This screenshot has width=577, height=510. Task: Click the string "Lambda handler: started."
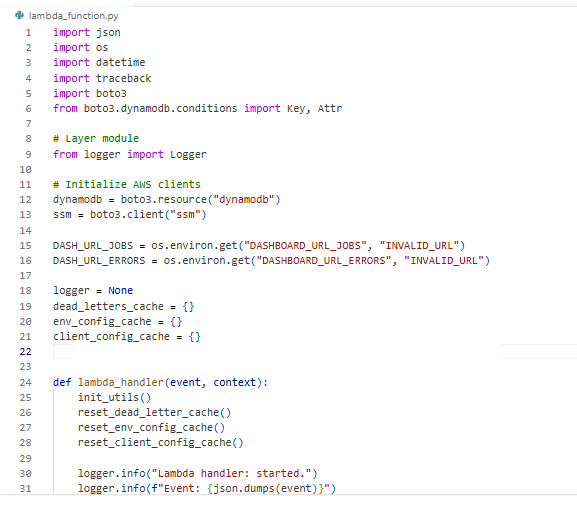[231, 474]
